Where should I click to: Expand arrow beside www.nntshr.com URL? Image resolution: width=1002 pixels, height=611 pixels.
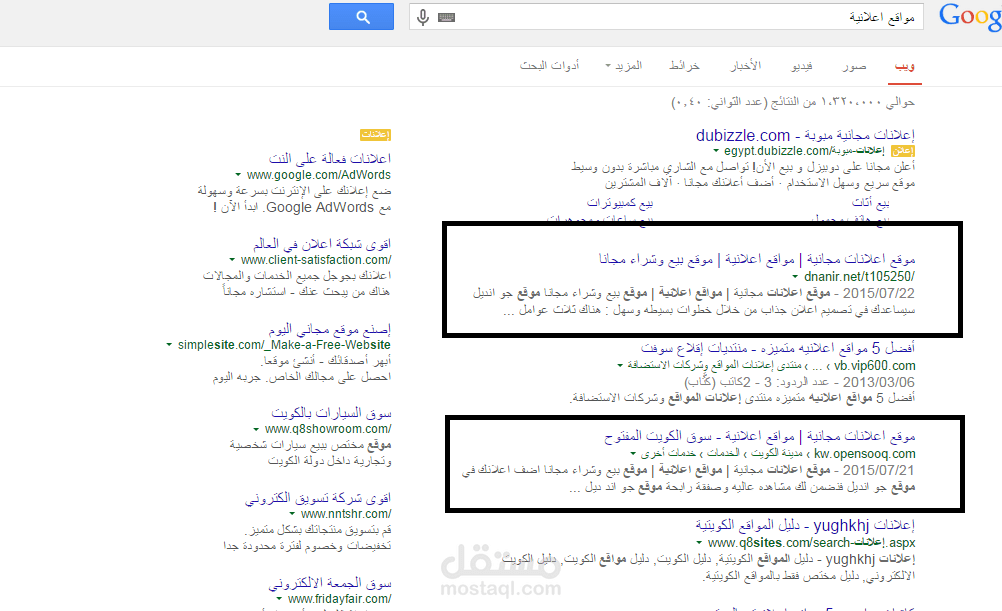click(292, 514)
